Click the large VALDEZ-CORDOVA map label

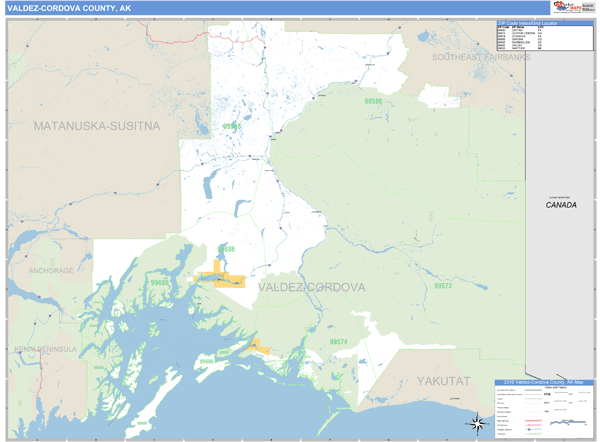311,287
